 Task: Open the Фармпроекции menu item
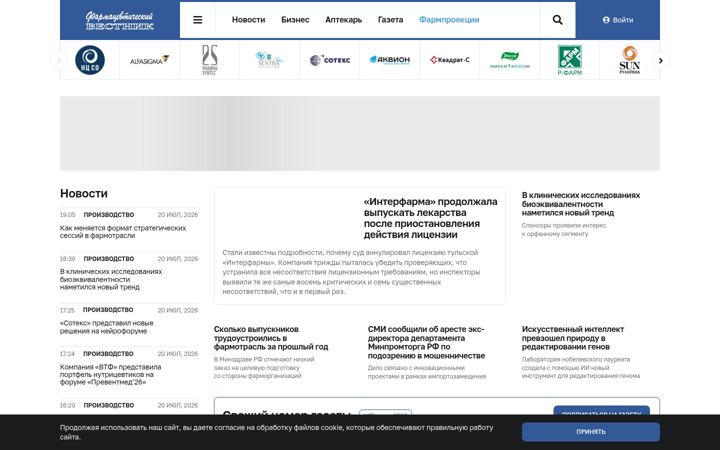[449, 20]
